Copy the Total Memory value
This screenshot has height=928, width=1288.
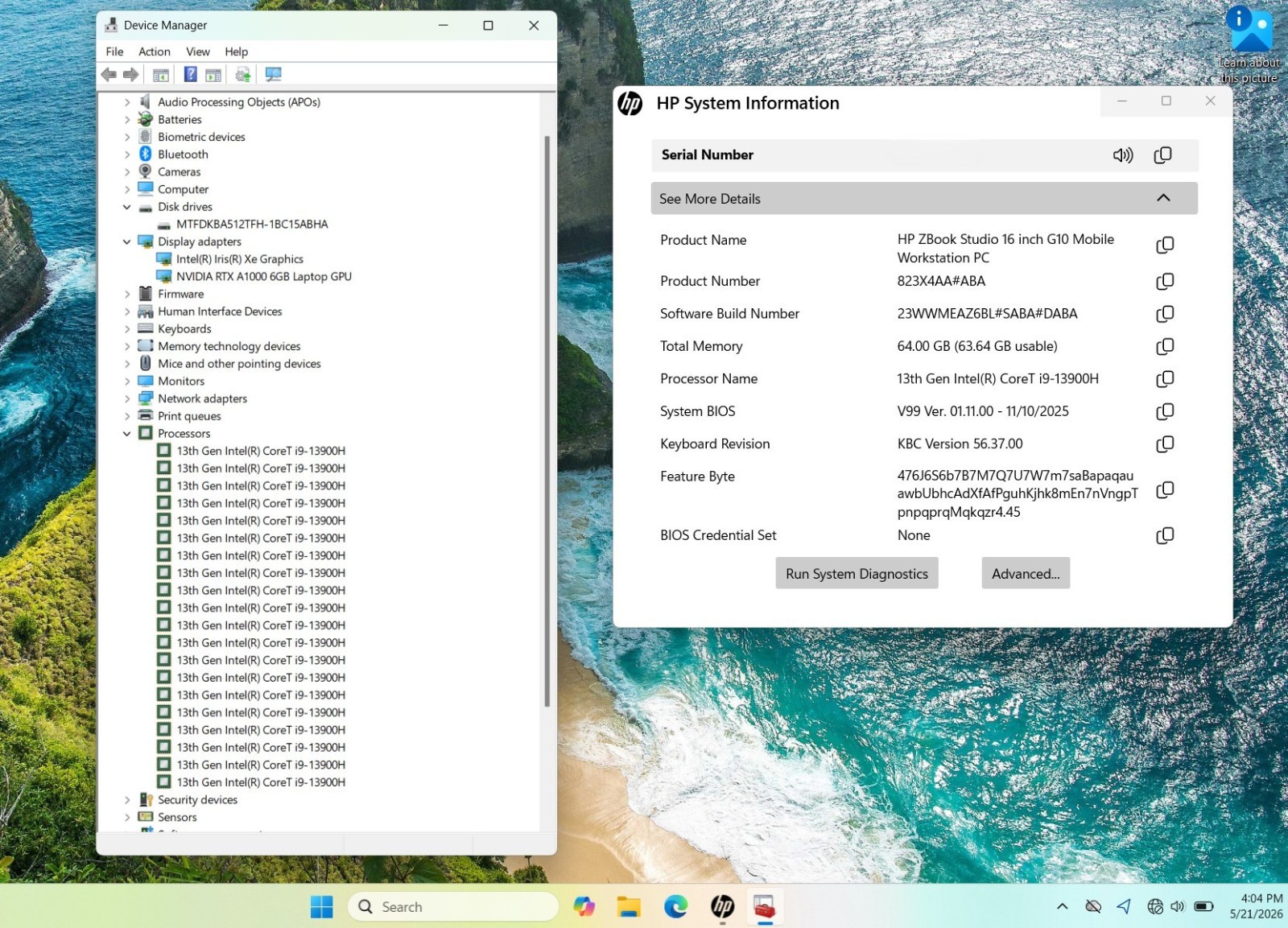(x=1165, y=347)
